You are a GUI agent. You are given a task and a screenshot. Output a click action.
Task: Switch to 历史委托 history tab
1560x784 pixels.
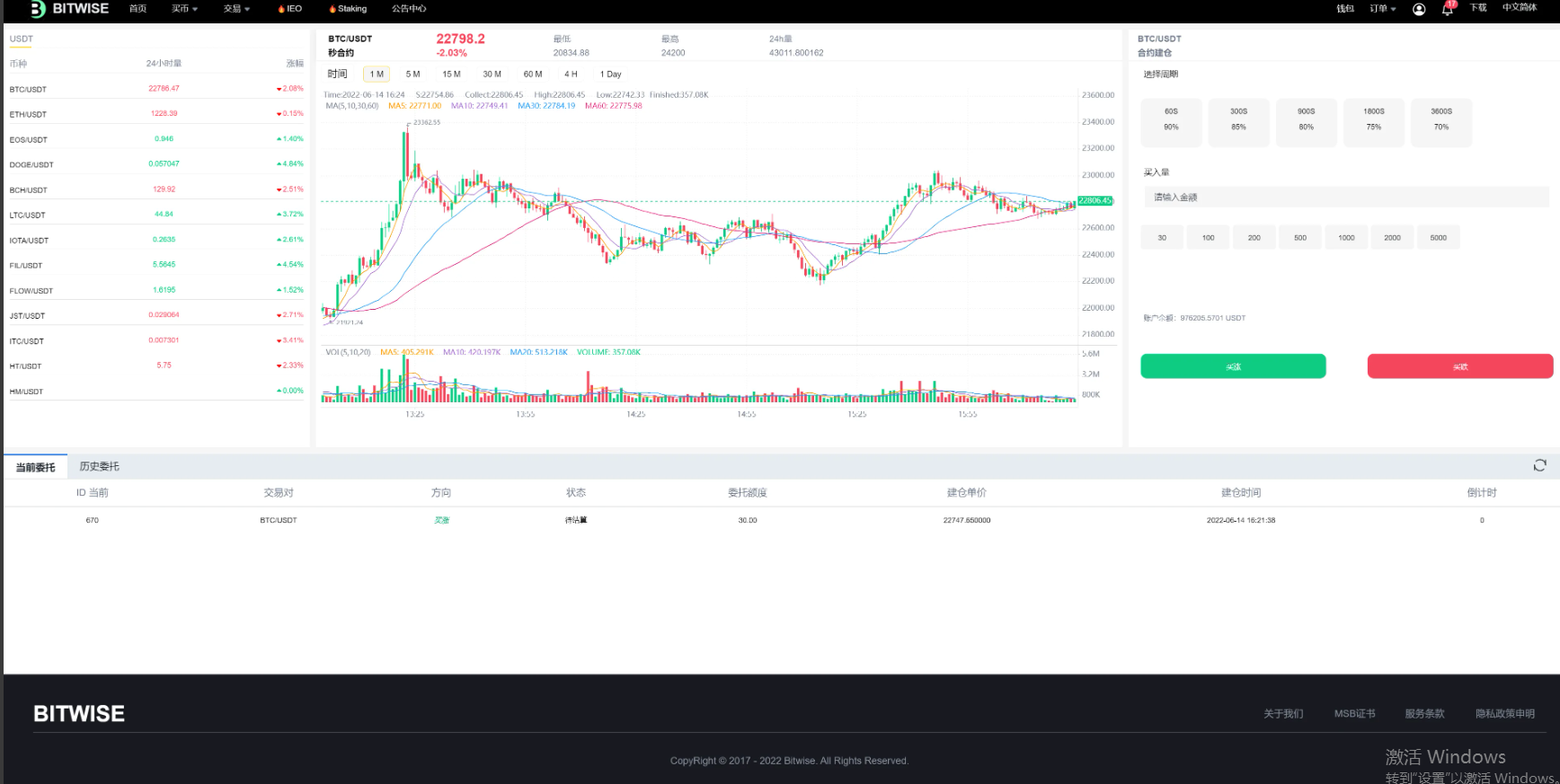[99, 466]
